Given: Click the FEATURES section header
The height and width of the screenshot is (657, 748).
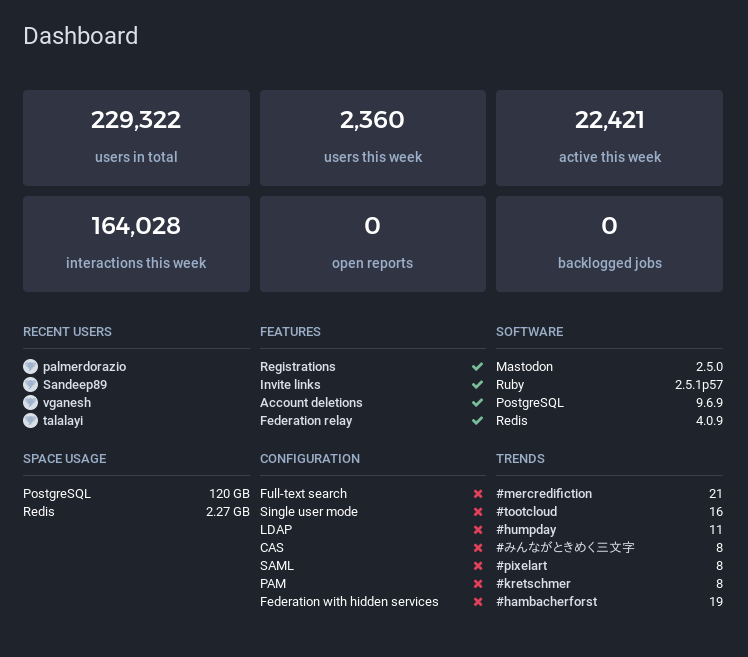Looking at the screenshot, I should click(290, 332).
